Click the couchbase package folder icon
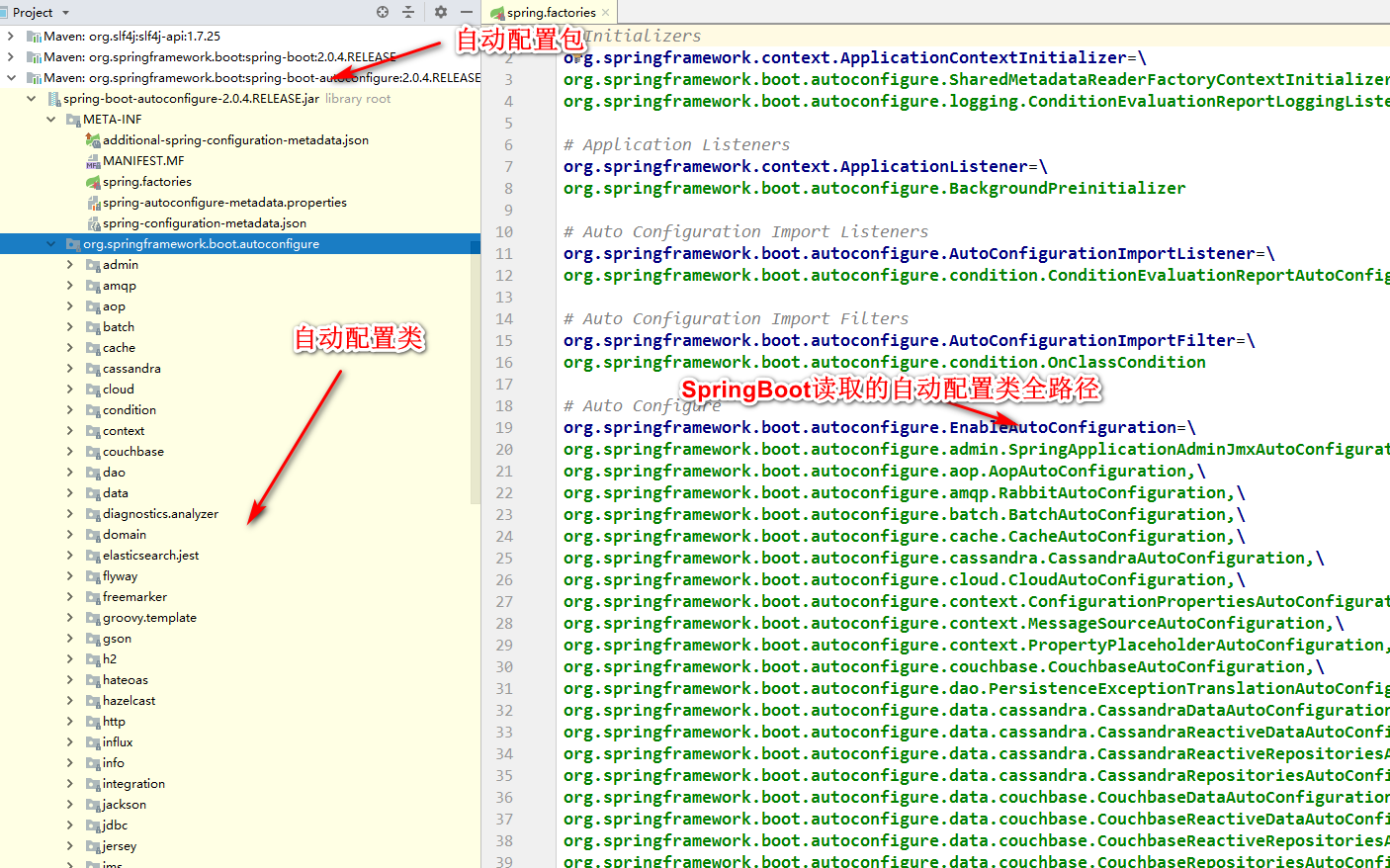The height and width of the screenshot is (868, 1390). pos(93,452)
